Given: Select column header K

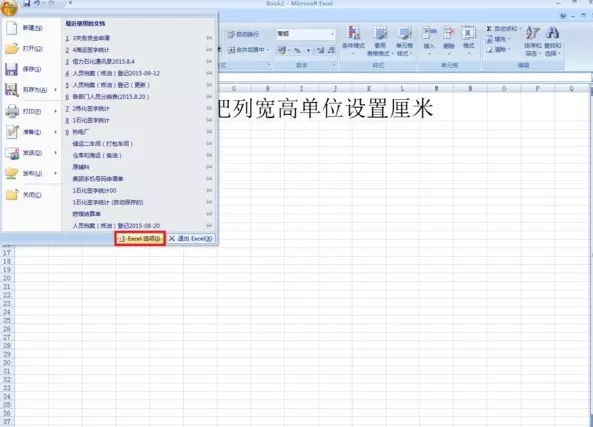Looking at the screenshot, I should pyautogui.click(x=369, y=89).
